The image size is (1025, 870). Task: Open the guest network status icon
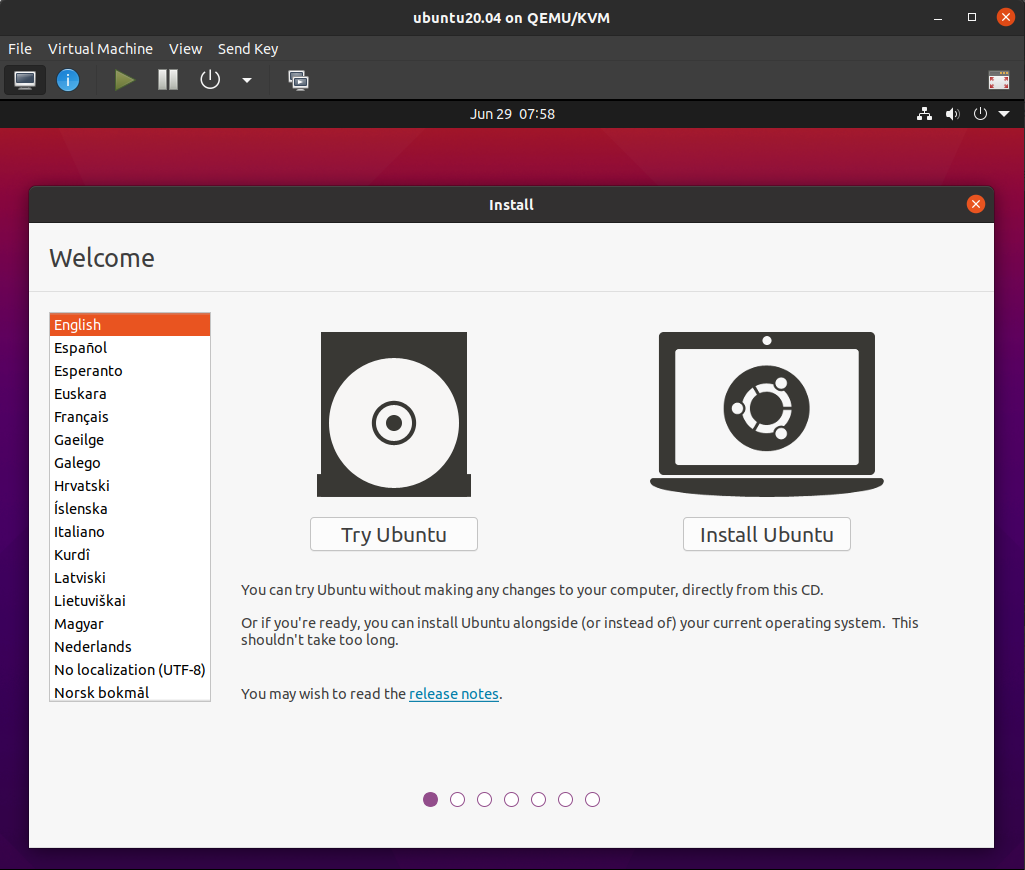[x=924, y=114]
